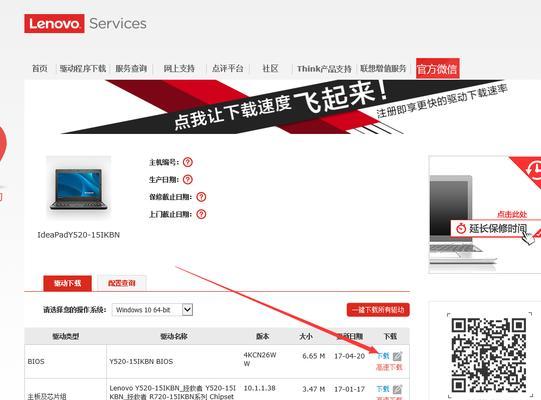541x400 pixels.
Task: Open the 点评平台 nav item
Action: (227, 68)
